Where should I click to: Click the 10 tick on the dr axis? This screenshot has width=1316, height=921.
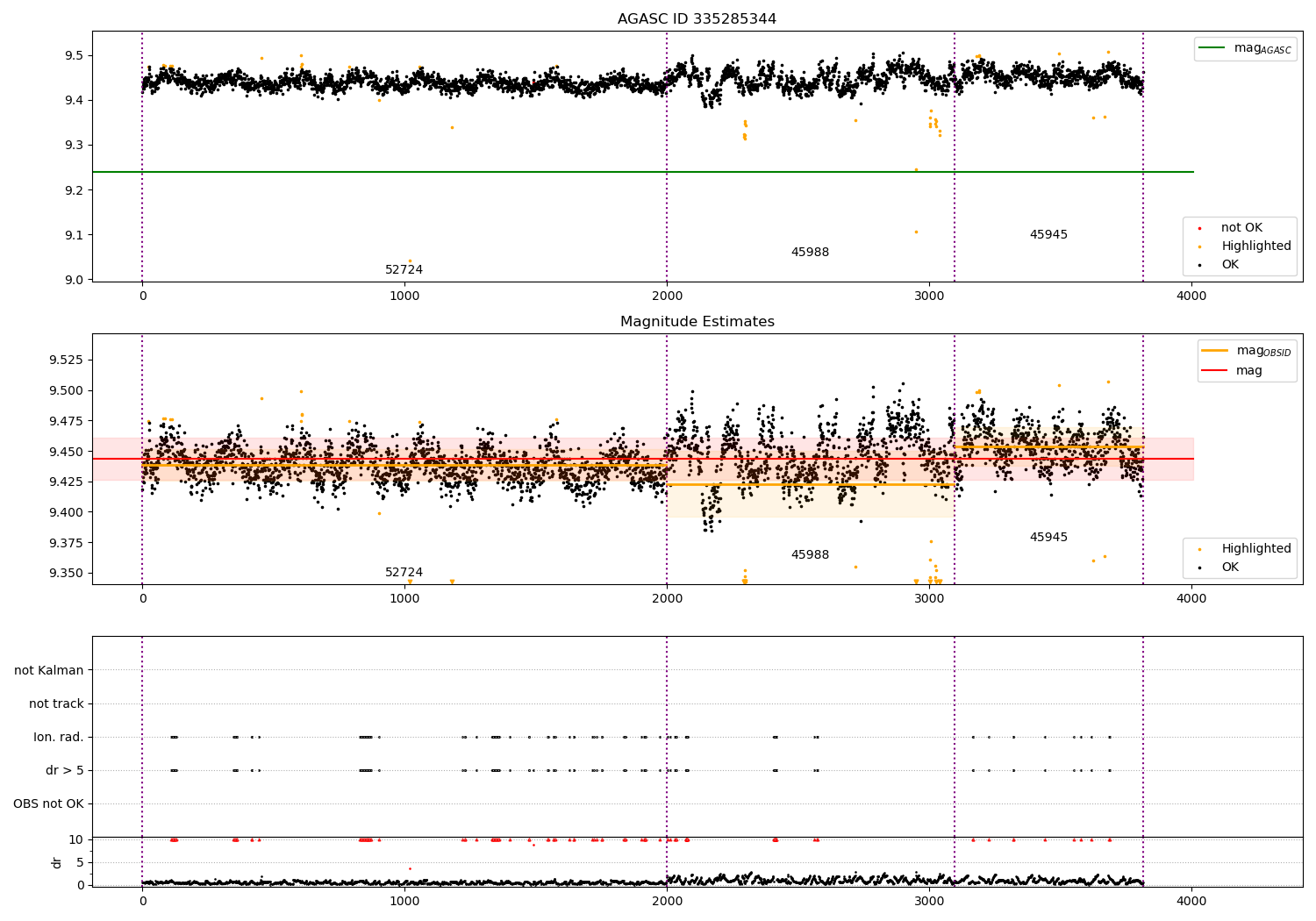point(76,839)
